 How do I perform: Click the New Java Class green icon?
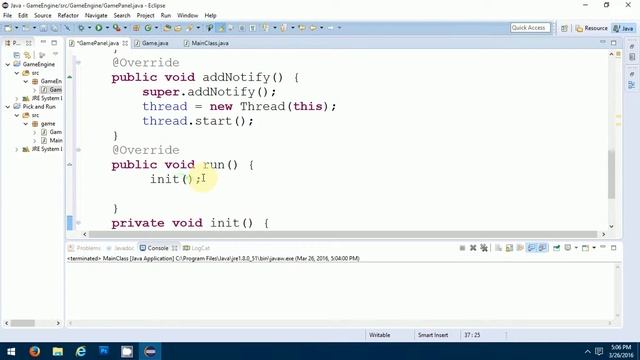[x=148, y=28]
